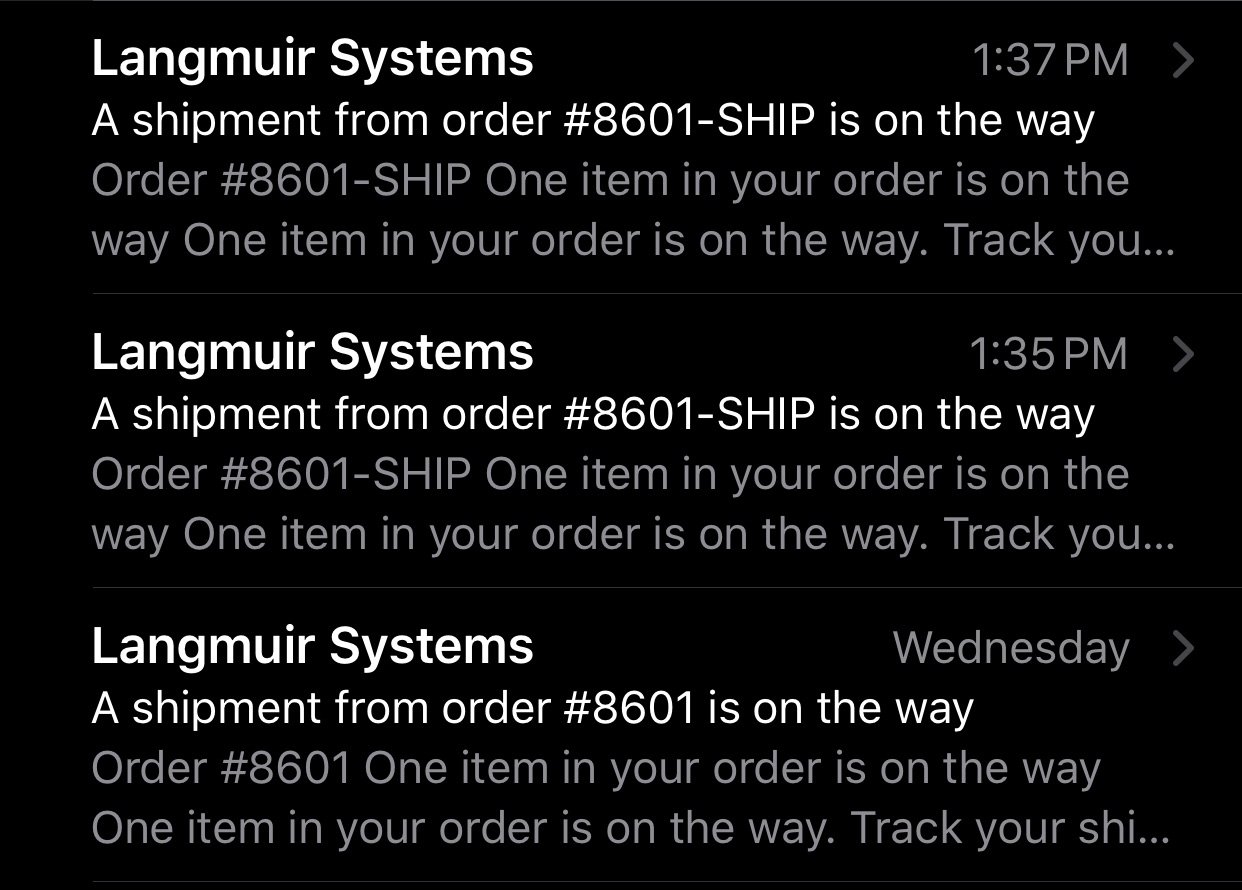This screenshot has height=890, width=1242.
Task: Tap the first preview line of the 1:37 PM email
Action: [x=610, y=182]
